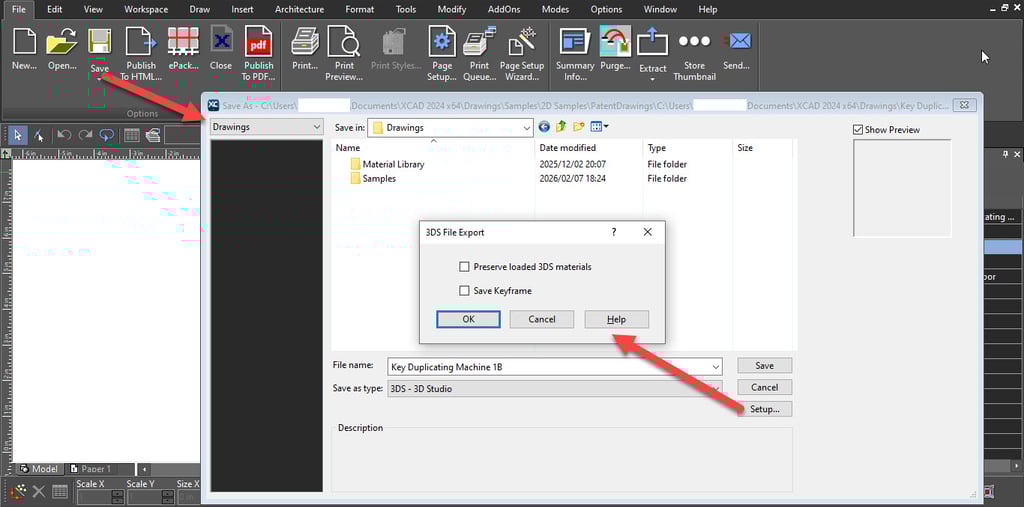
Task: Click the New file ribbon icon
Action: point(24,42)
